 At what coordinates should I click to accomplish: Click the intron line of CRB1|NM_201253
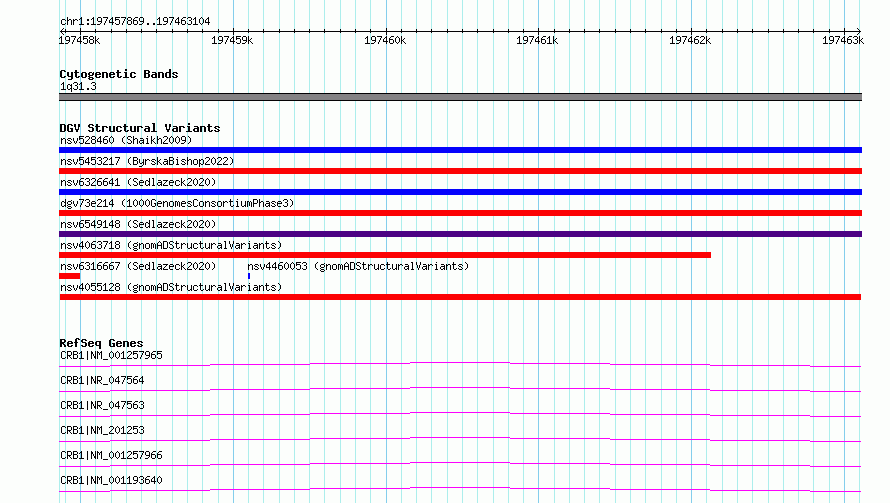[x=460, y=438]
